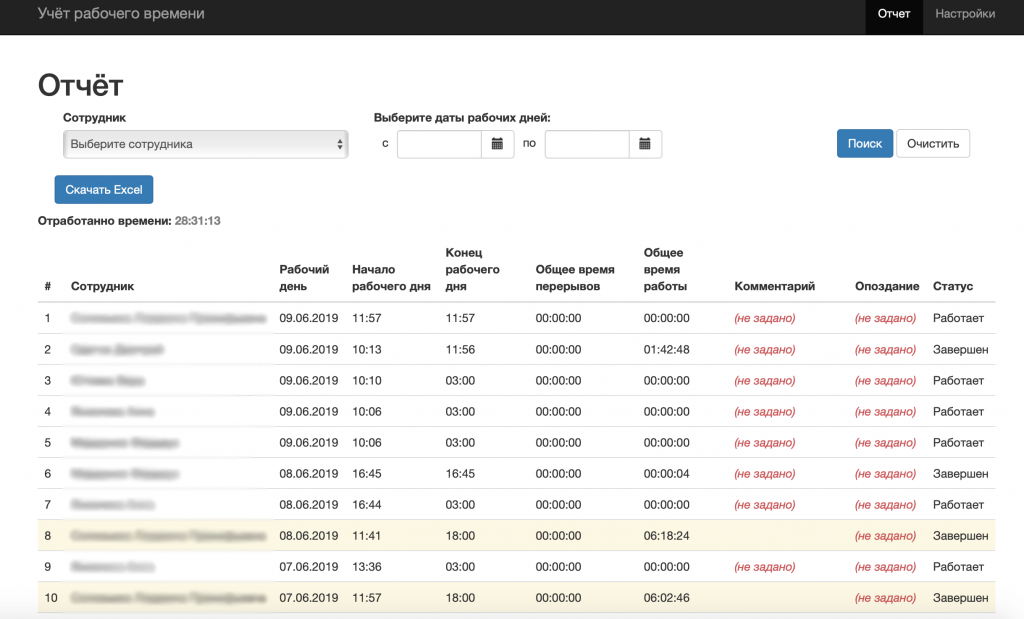The width and height of the screenshot is (1024, 619).
Task: Edit comment '(не задано)' in row 5
Action: coord(764,443)
